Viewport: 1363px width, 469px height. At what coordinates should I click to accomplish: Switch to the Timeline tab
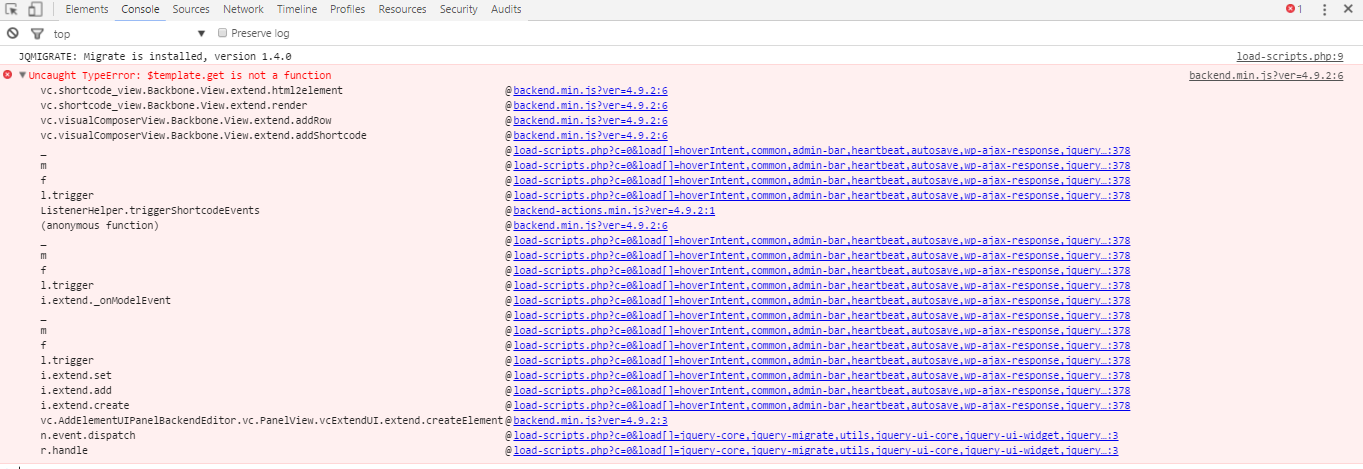point(297,9)
